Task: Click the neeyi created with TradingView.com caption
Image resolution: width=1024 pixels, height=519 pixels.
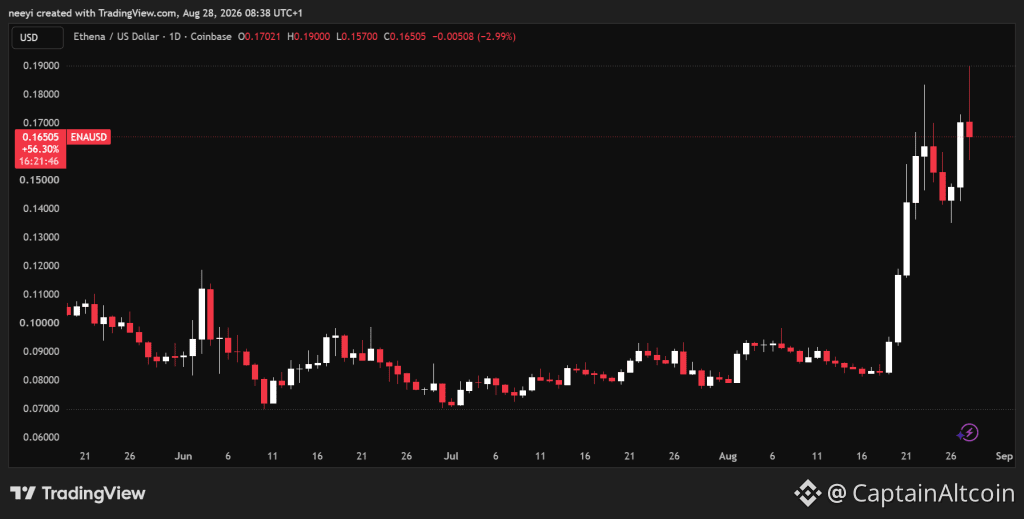Action: pyautogui.click(x=156, y=13)
